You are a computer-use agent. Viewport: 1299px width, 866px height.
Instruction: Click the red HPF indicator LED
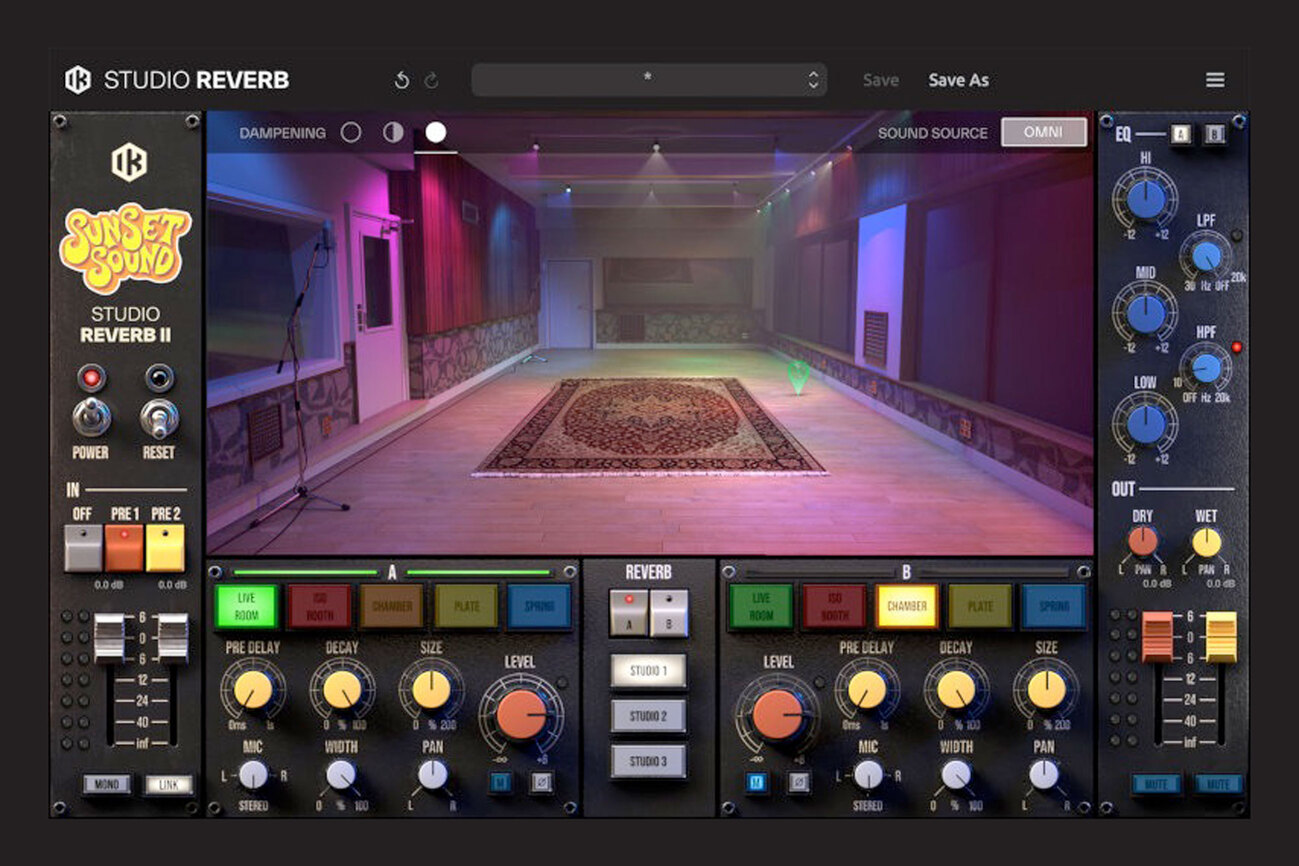pos(1237,347)
